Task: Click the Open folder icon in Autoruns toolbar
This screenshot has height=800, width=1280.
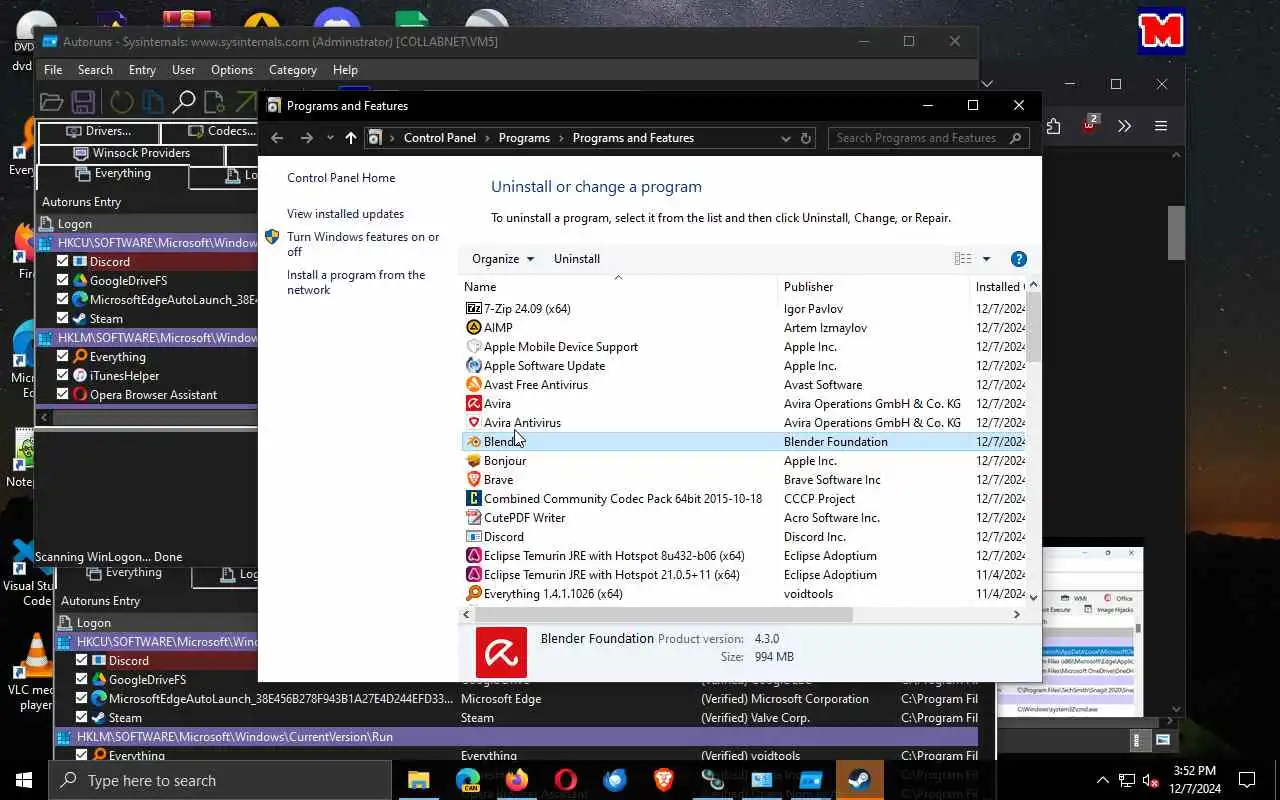Action: tap(51, 102)
